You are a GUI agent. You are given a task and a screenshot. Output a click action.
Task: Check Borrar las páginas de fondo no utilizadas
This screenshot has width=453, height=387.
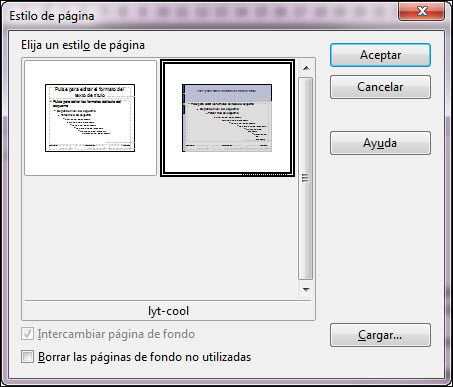click(x=27, y=357)
